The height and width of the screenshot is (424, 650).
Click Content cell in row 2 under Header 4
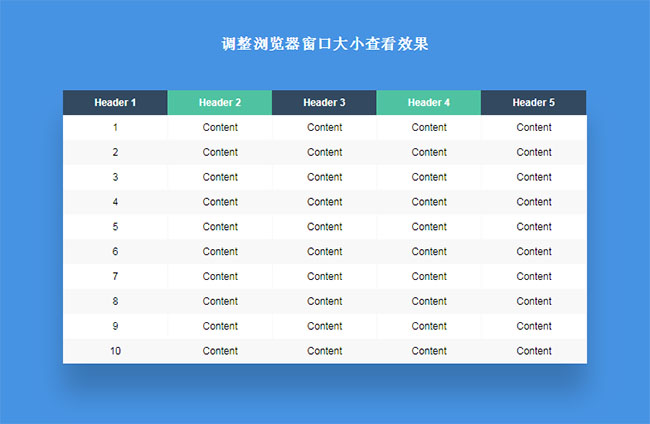(429, 152)
